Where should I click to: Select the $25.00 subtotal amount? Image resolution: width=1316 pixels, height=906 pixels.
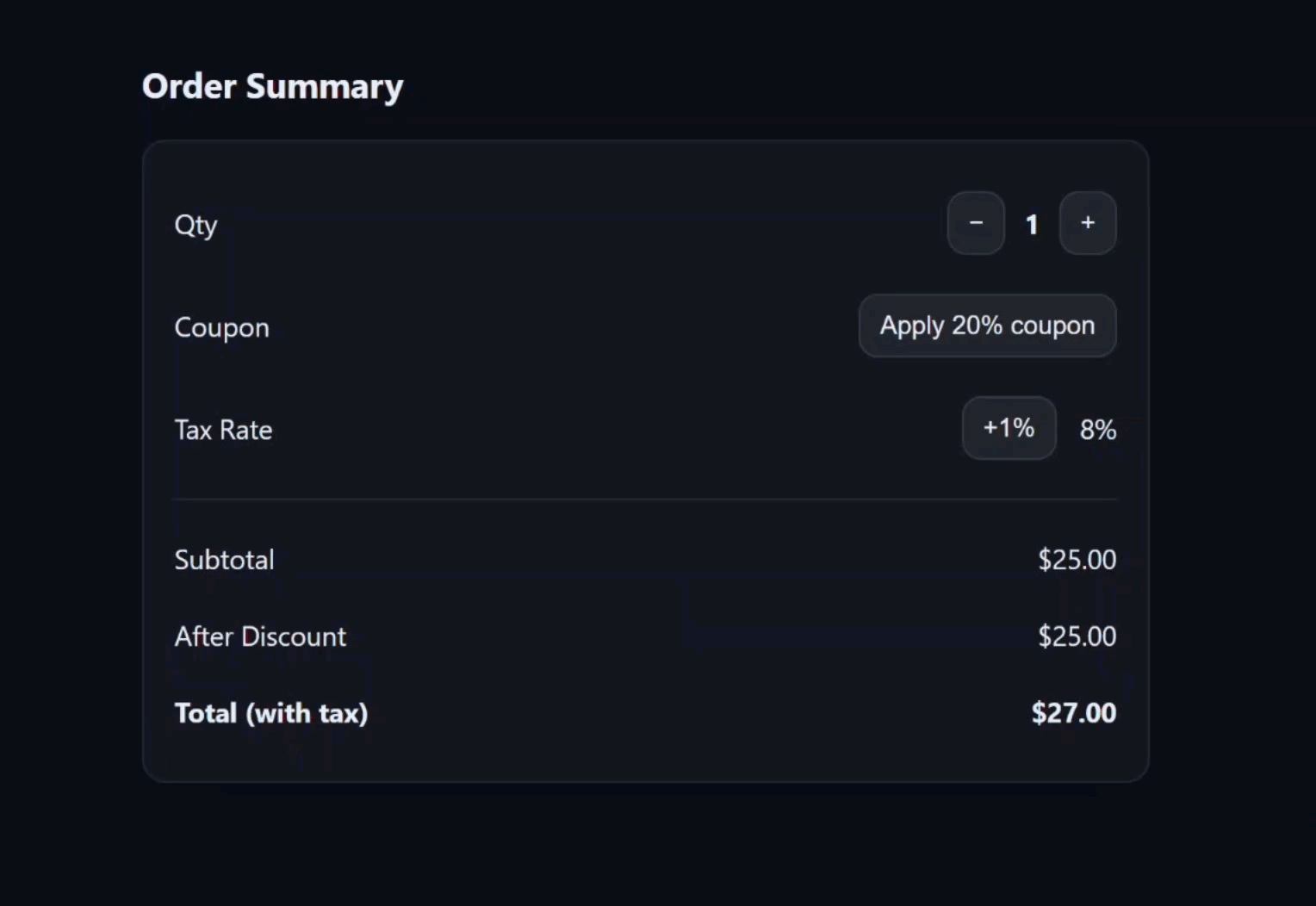[x=1077, y=559]
